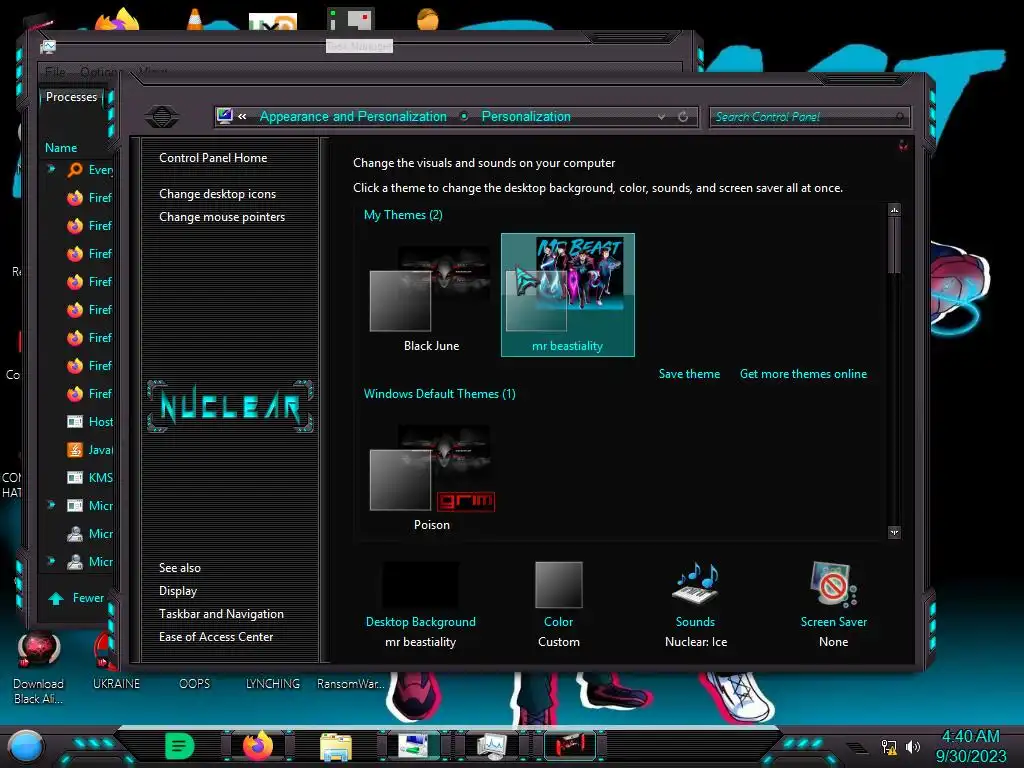Select the UKRAINE desktop item label
The height and width of the screenshot is (768, 1024).
pos(116,684)
